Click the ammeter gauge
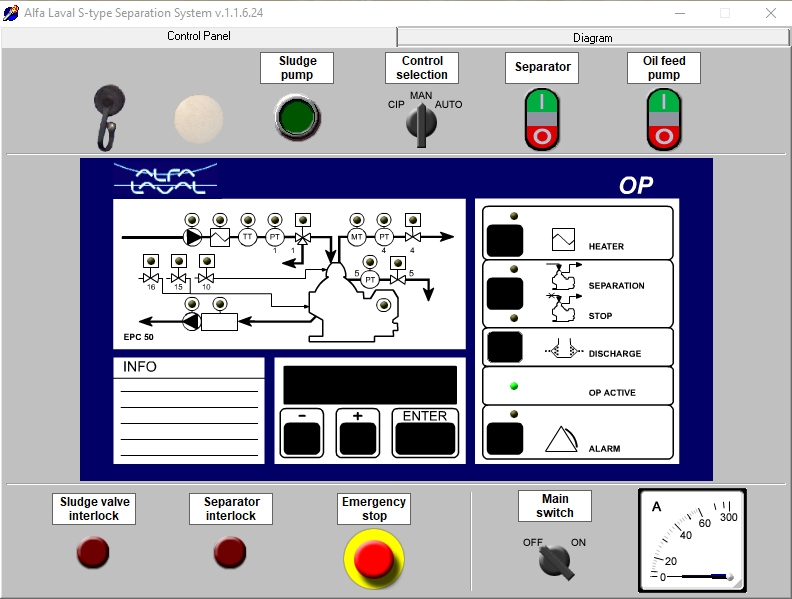 pyautogui.click(x=692, y=540)
